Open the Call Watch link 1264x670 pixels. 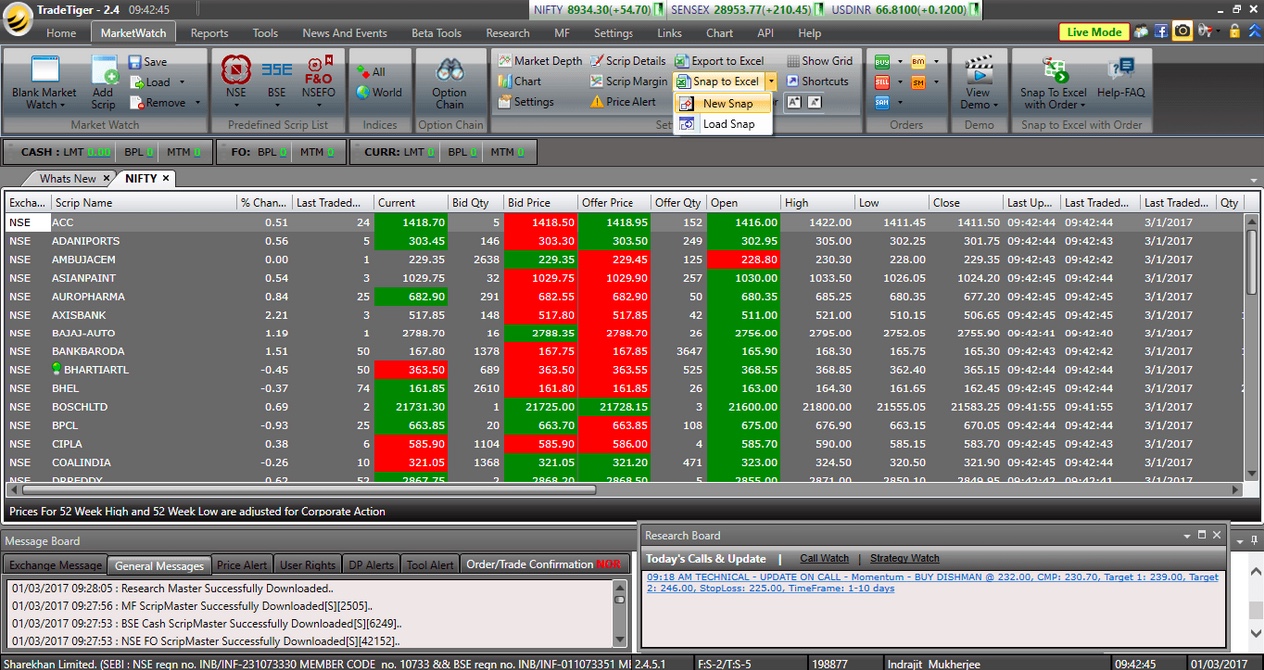coord(824,559)
